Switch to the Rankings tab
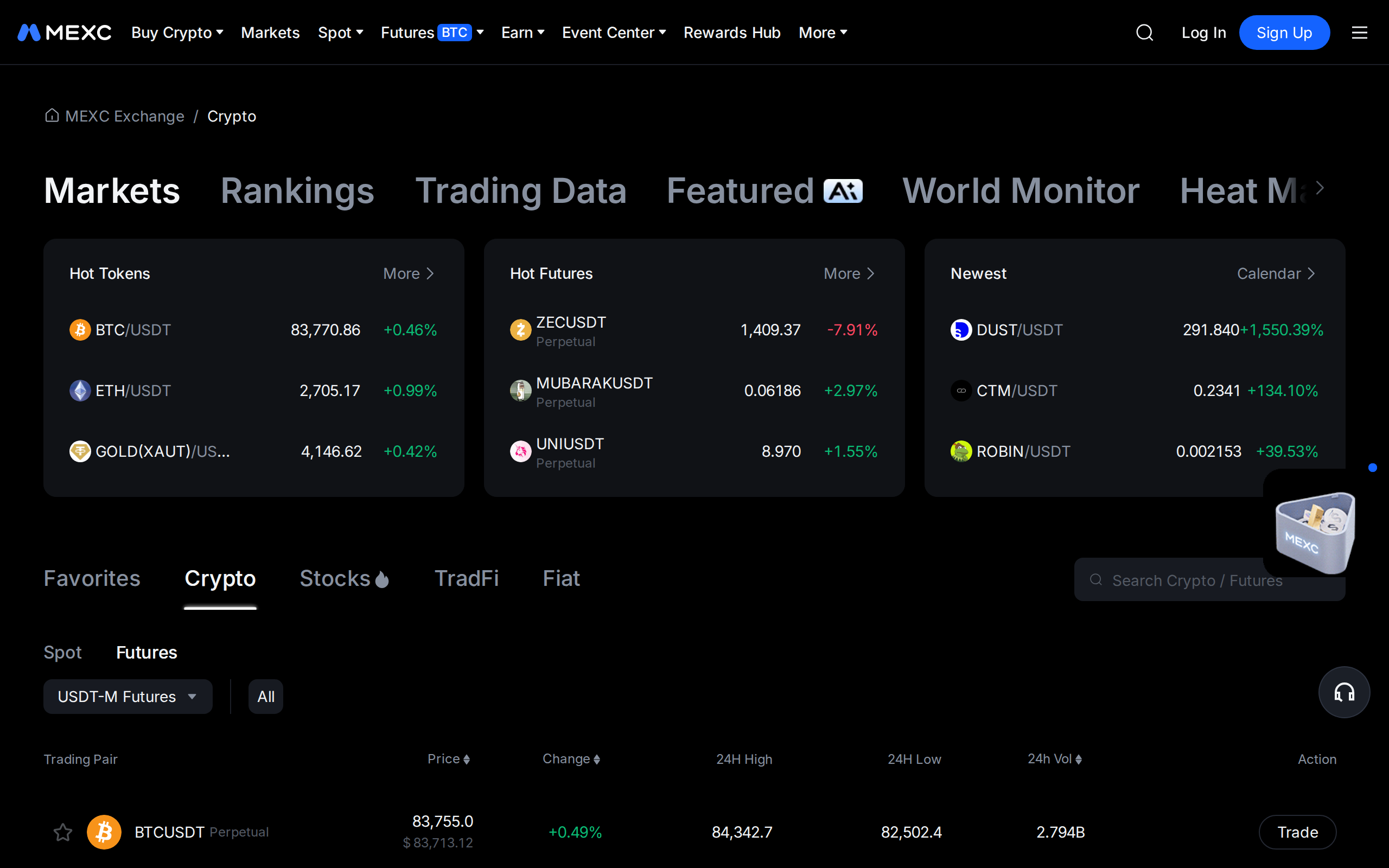The height and width of the screenshot is (868, 1389). [x=297, y=190]
